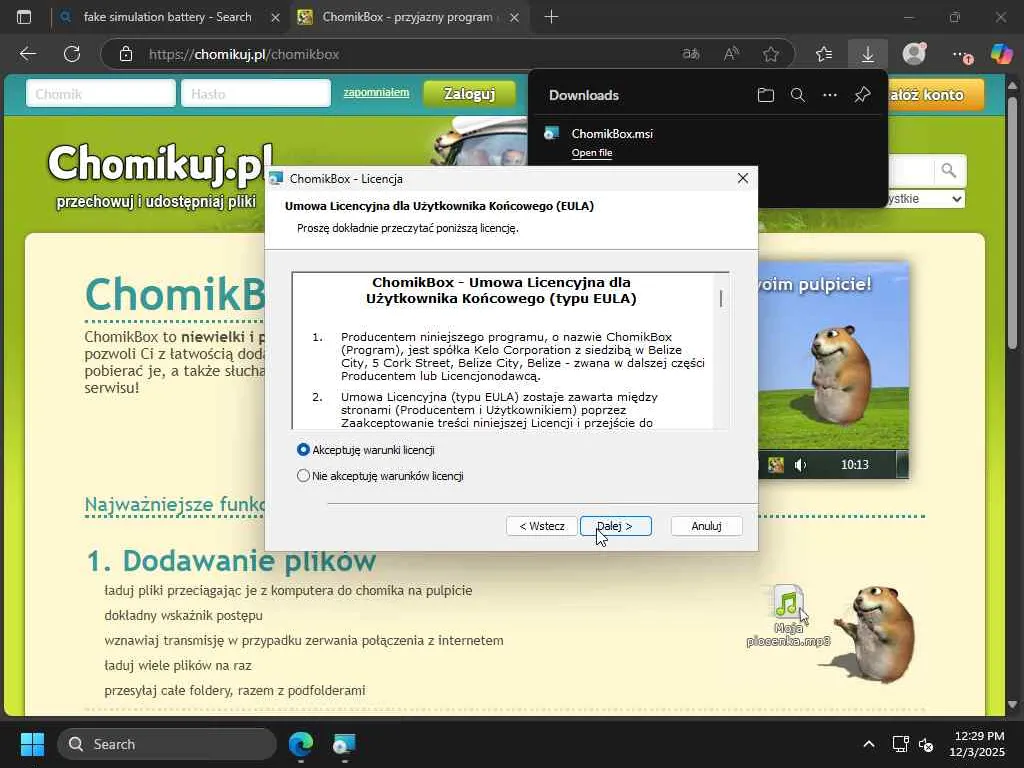Screen dimensions: 1024x768
Task: Click the speaker icon in hamster preview
Action: click(x=800, y=465)
